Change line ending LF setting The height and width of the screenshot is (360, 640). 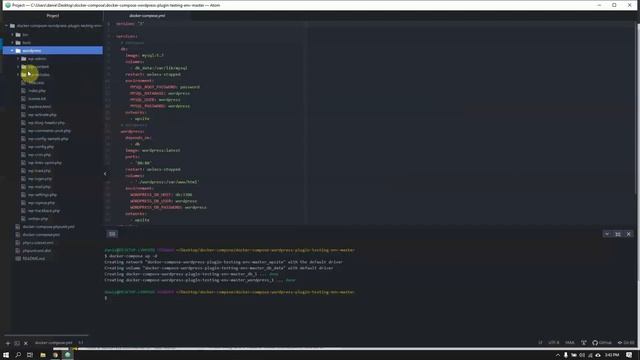(540, 343)
